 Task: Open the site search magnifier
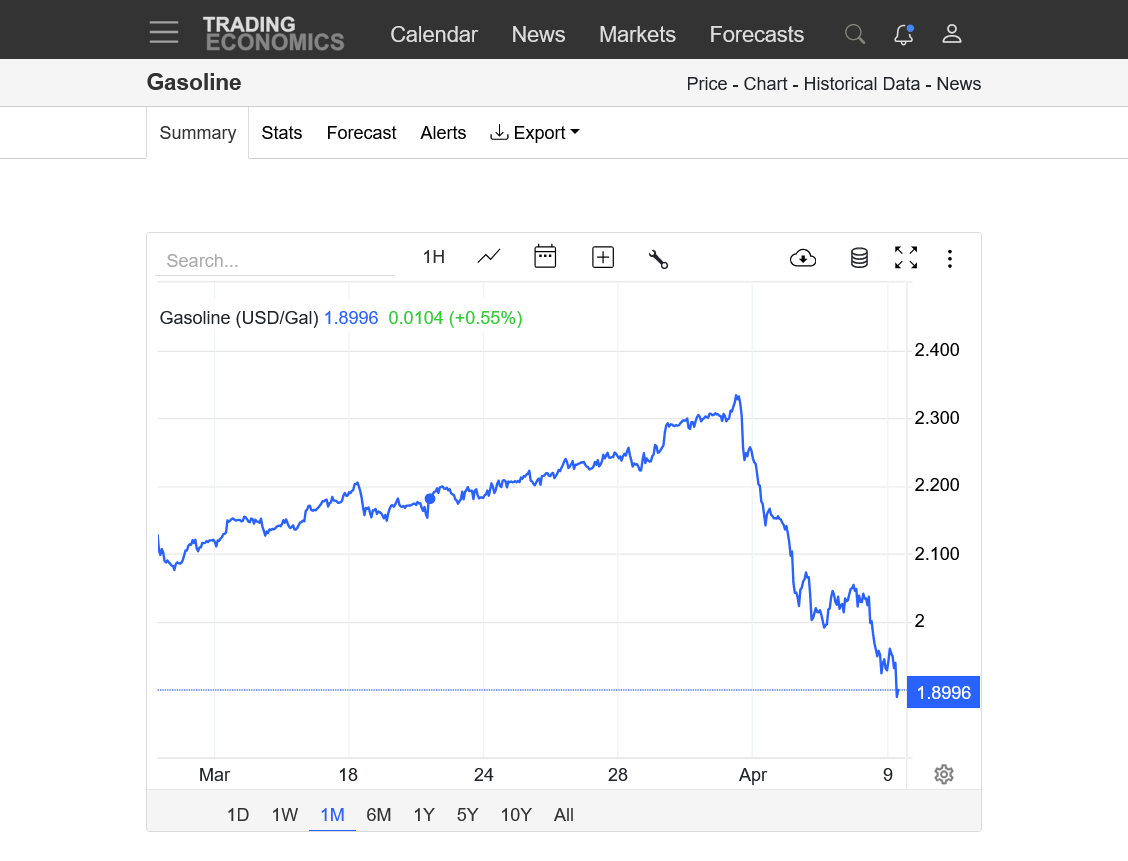[855, 34]
